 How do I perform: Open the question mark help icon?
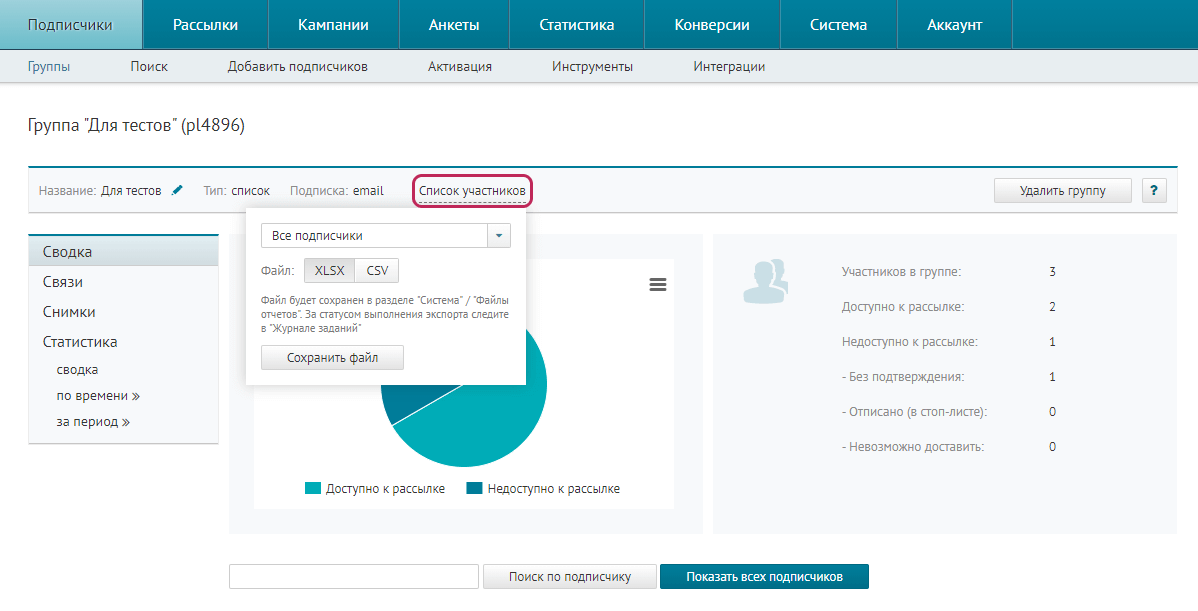click(x=1154, y=190)
